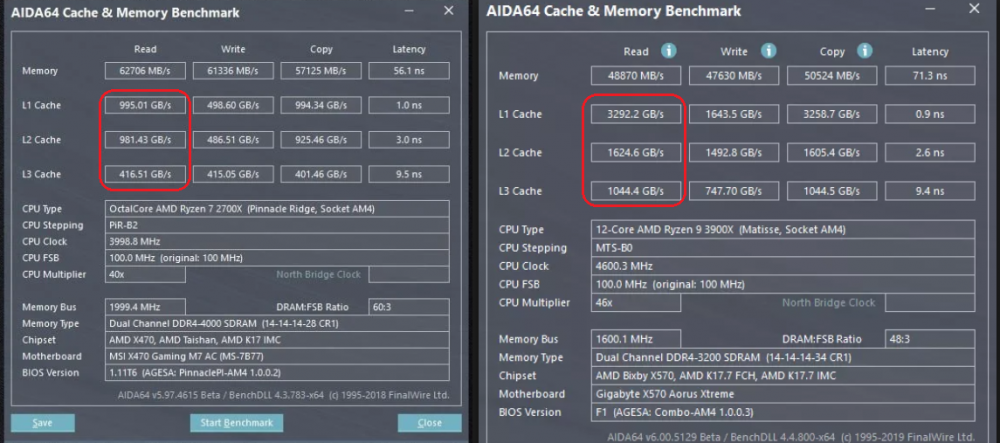Select L3 Cache read value 416.51 GB/s
Image resolution: width=1000 pixels, height=443 pixels.
145,174
